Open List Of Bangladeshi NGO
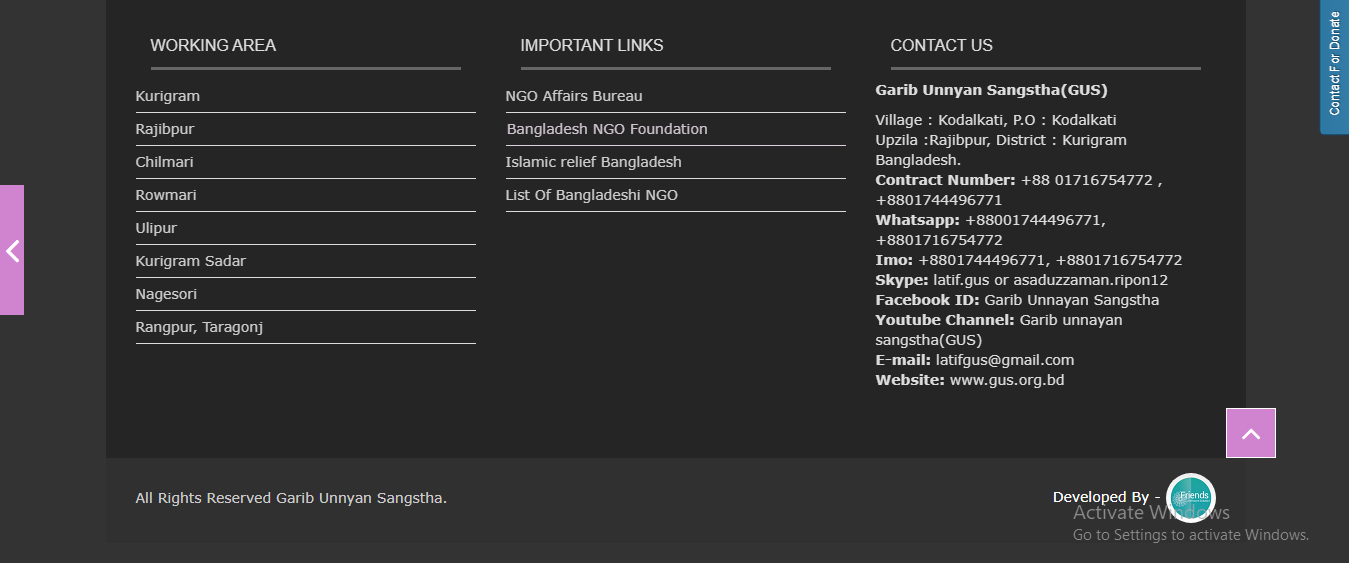This screenshot has width=1349, height=563. click(591, 195)
